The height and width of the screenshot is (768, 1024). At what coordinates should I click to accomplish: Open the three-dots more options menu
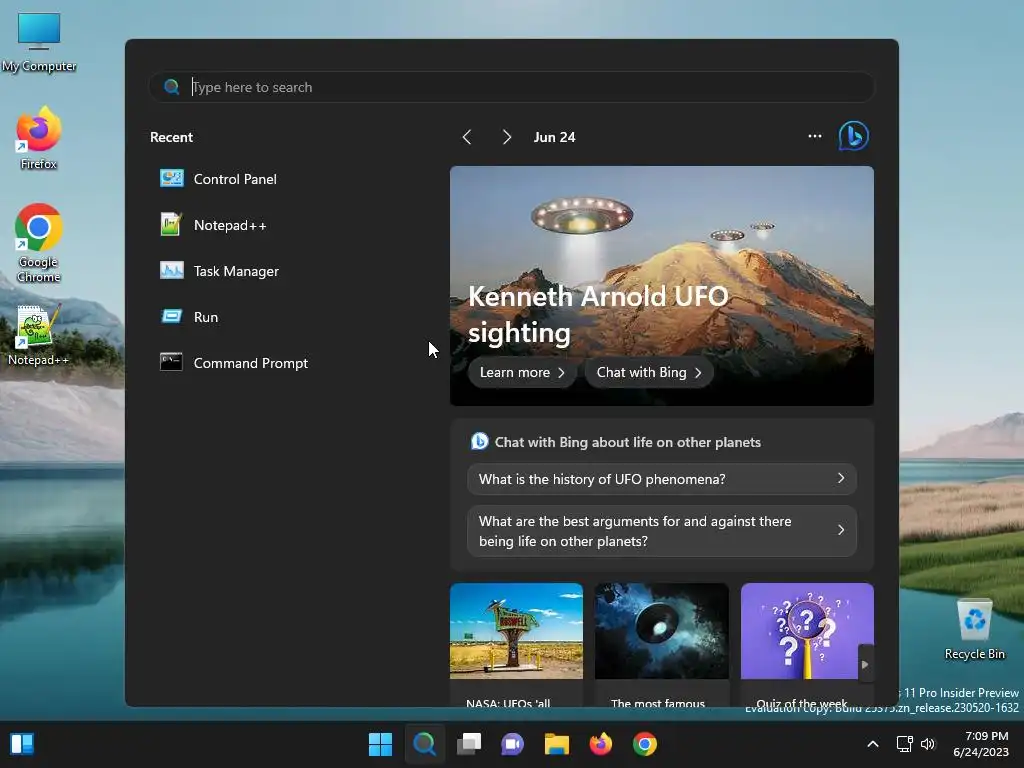coord(814,136)
